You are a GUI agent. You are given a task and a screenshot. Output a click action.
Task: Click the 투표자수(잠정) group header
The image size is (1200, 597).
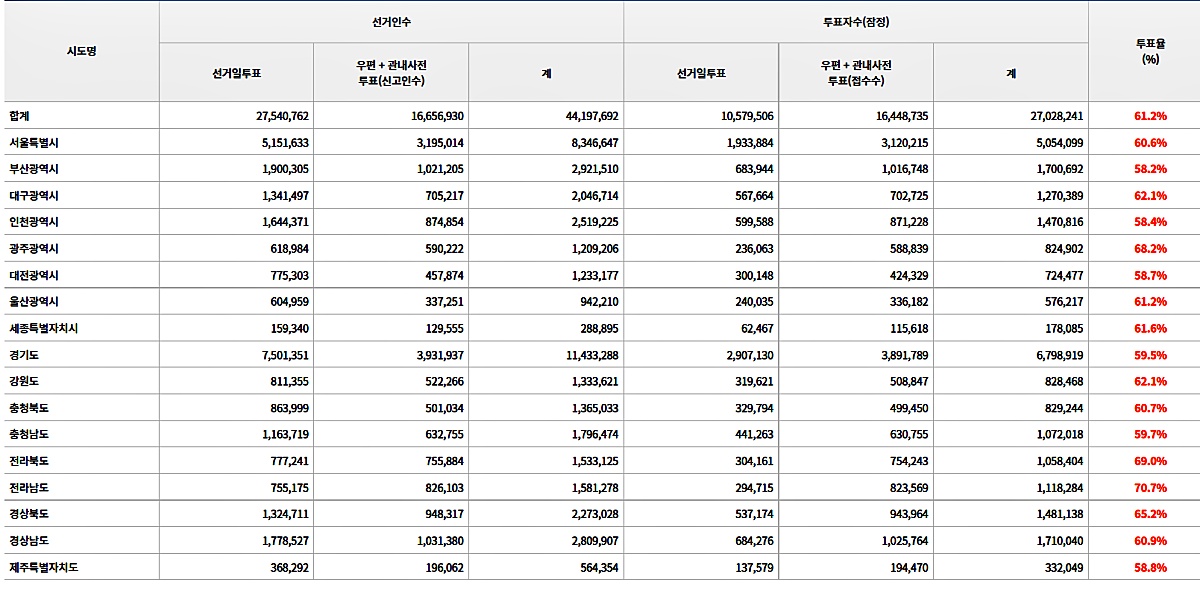pyautogui.click(x=855, y=21)
